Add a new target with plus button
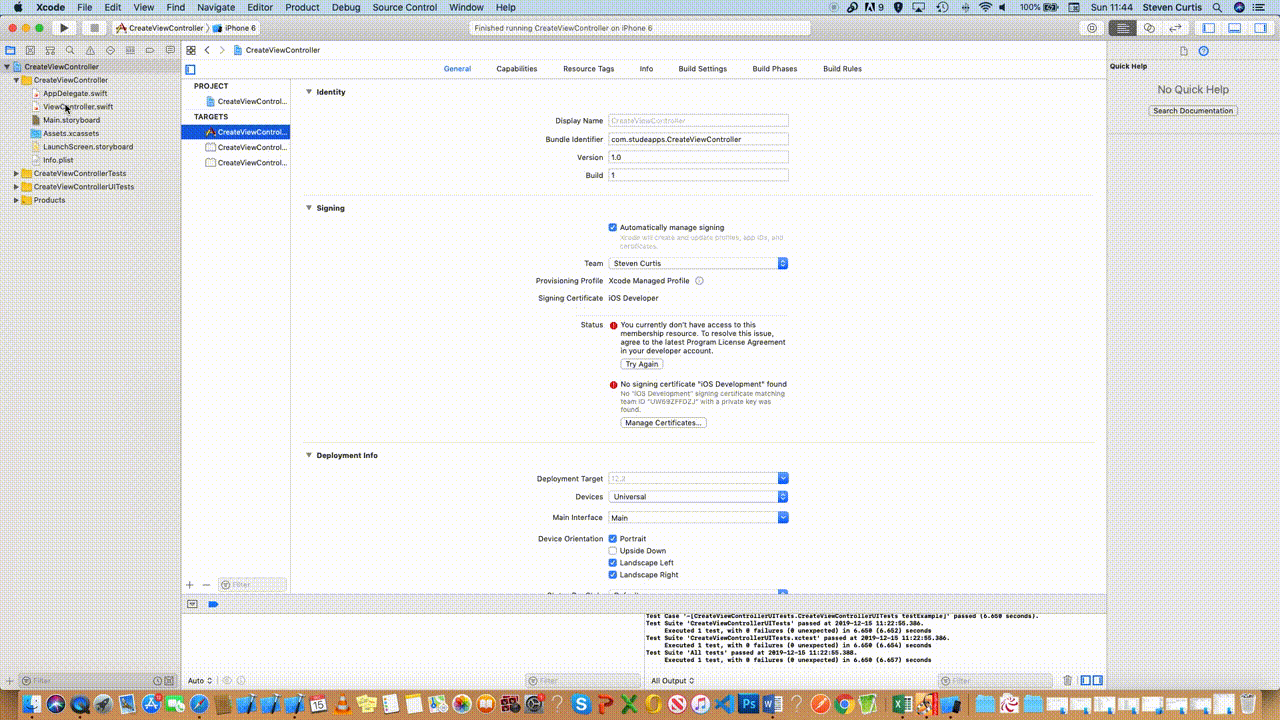 [x=190, y=585]
